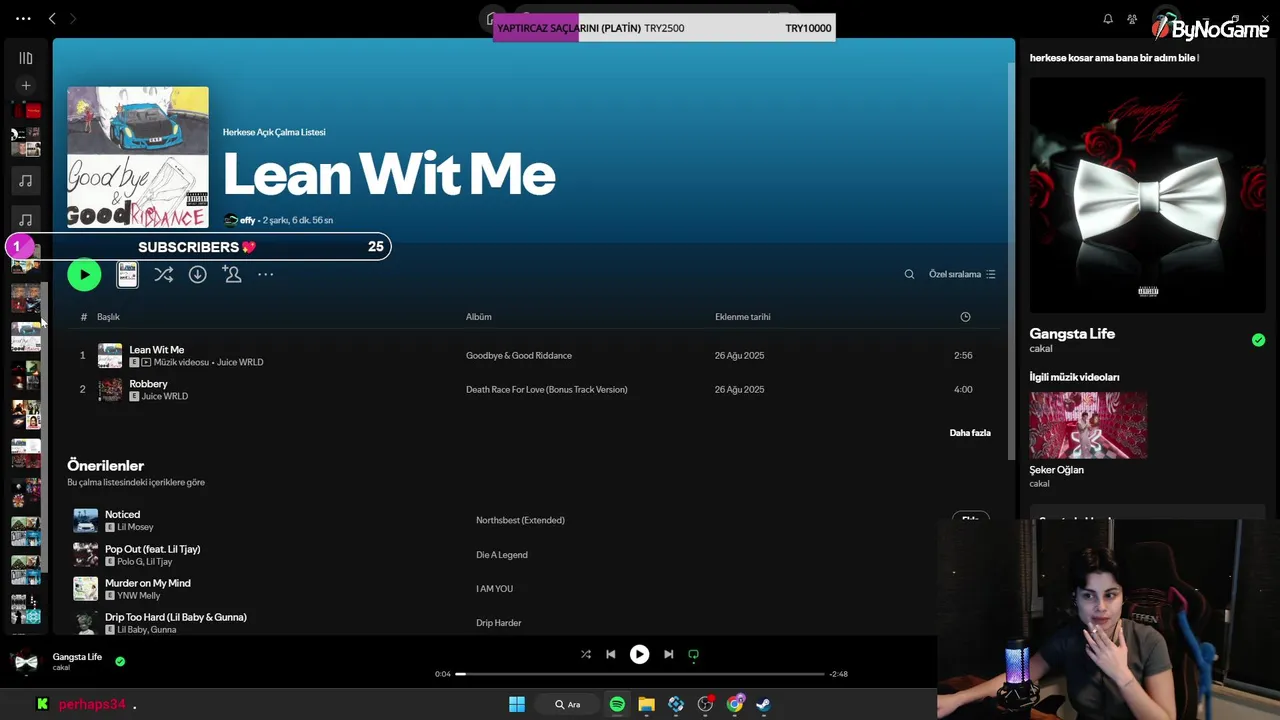1280x720 pixels.
Task: Go forward with the right arrow
Action: point(72,18)
